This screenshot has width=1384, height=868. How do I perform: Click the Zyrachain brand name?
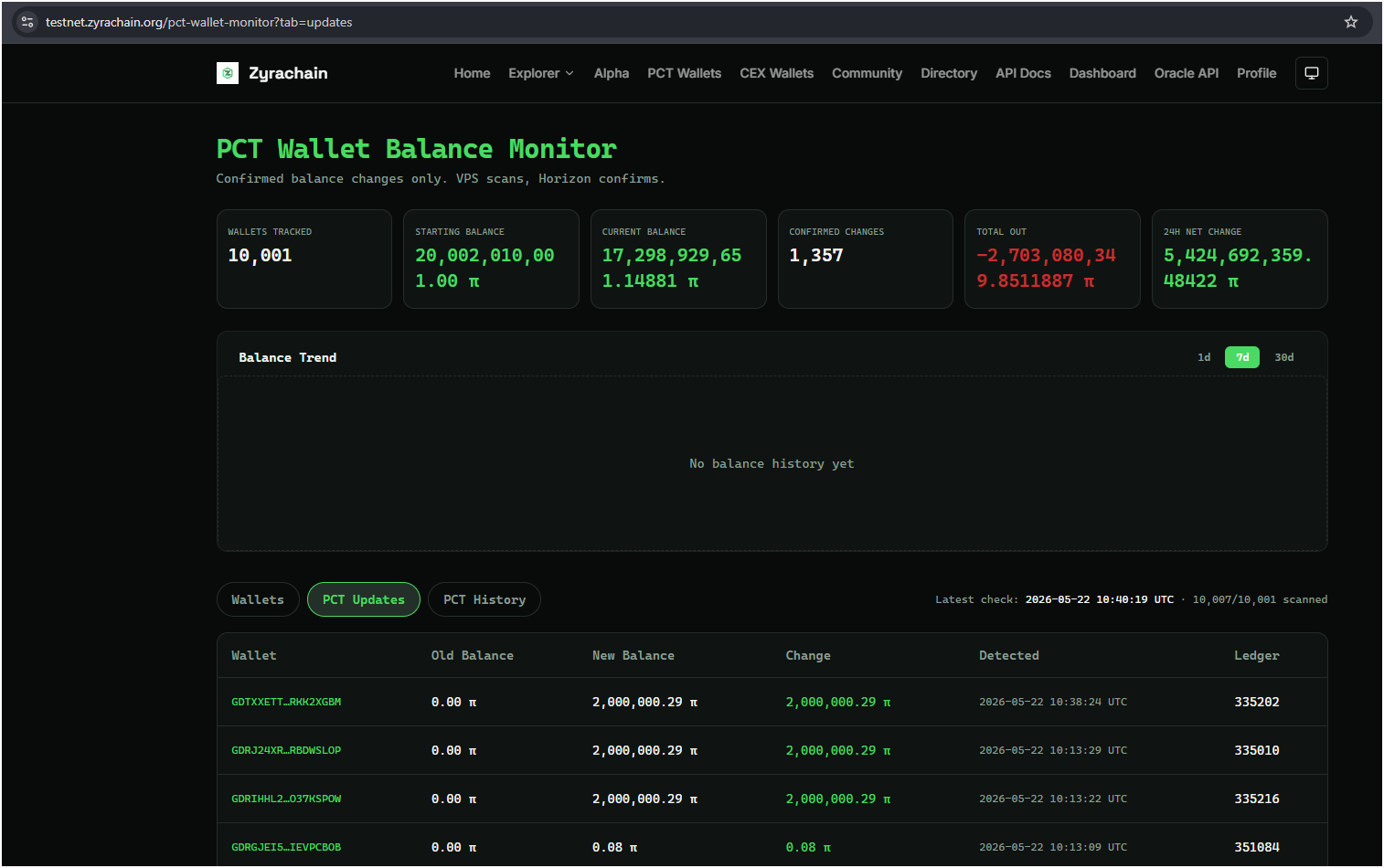pos(288,73)
